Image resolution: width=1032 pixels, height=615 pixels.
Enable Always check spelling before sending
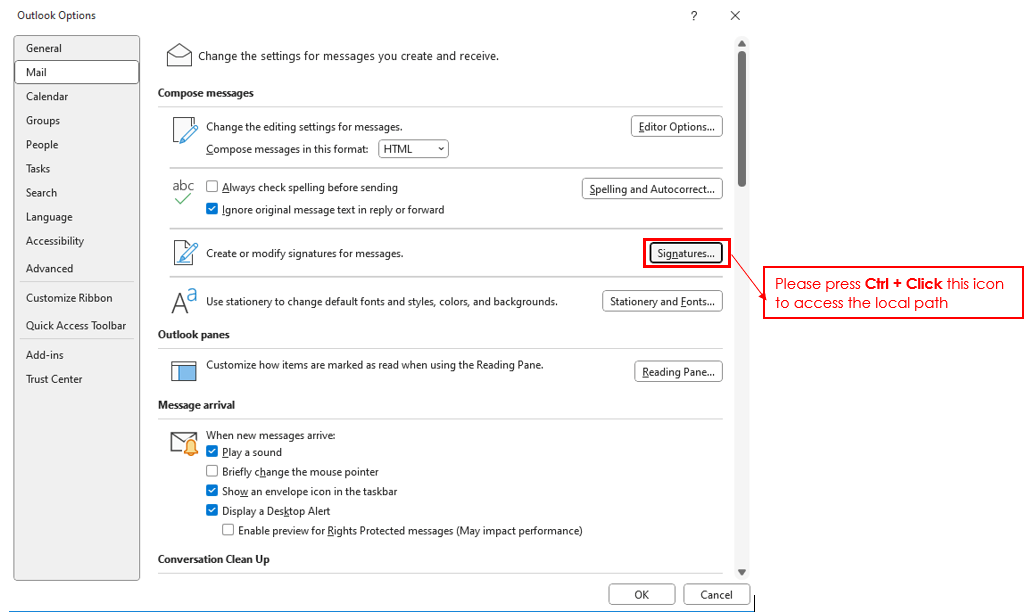point(212,187)
